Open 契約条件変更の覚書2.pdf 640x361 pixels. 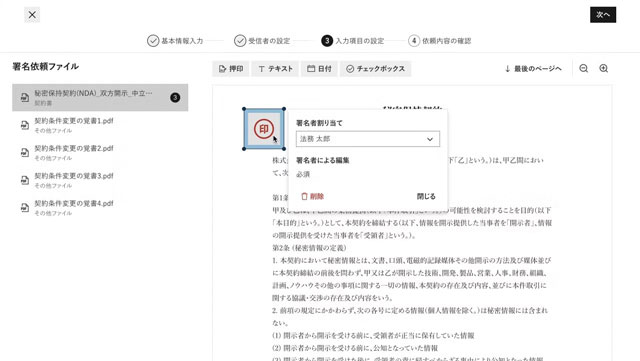100,152
